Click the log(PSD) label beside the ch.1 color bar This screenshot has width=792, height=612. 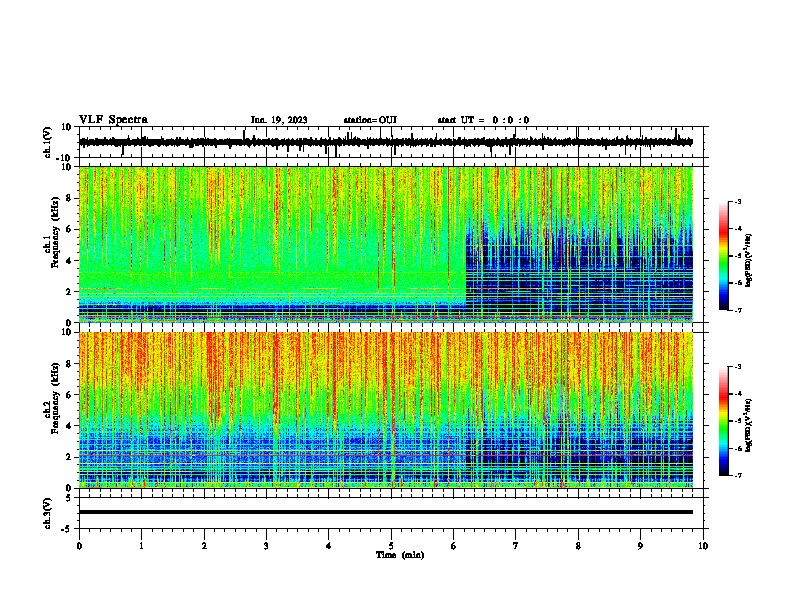(748, 260)
